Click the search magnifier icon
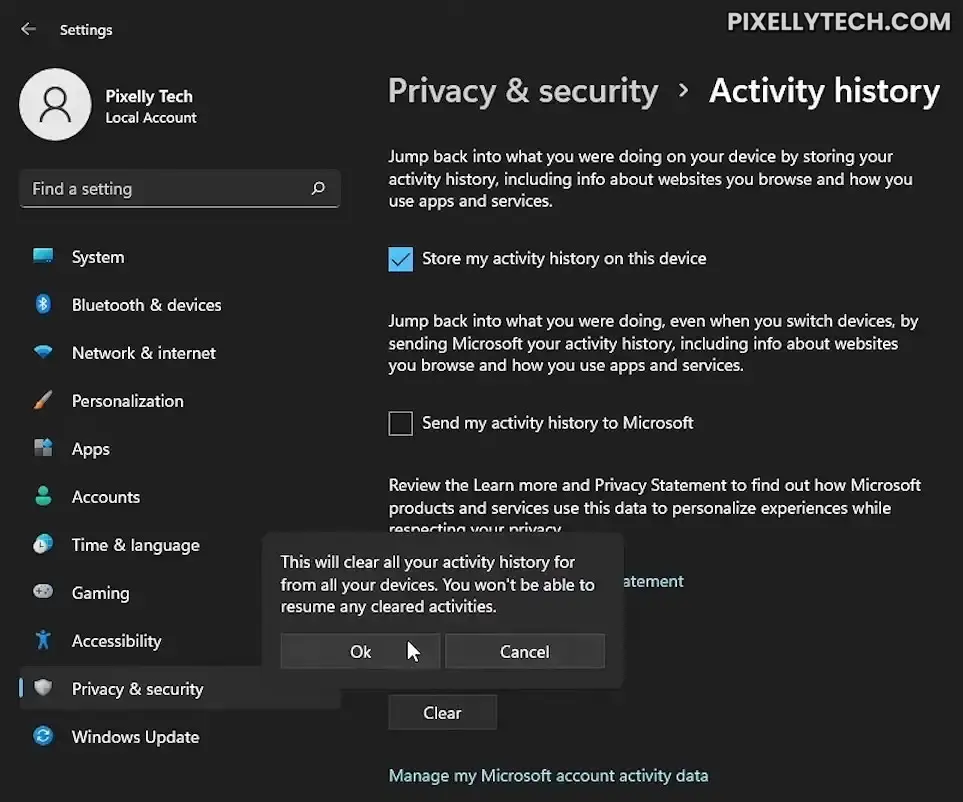The width and height of the screenshot is (963, 802). [318, 188]
